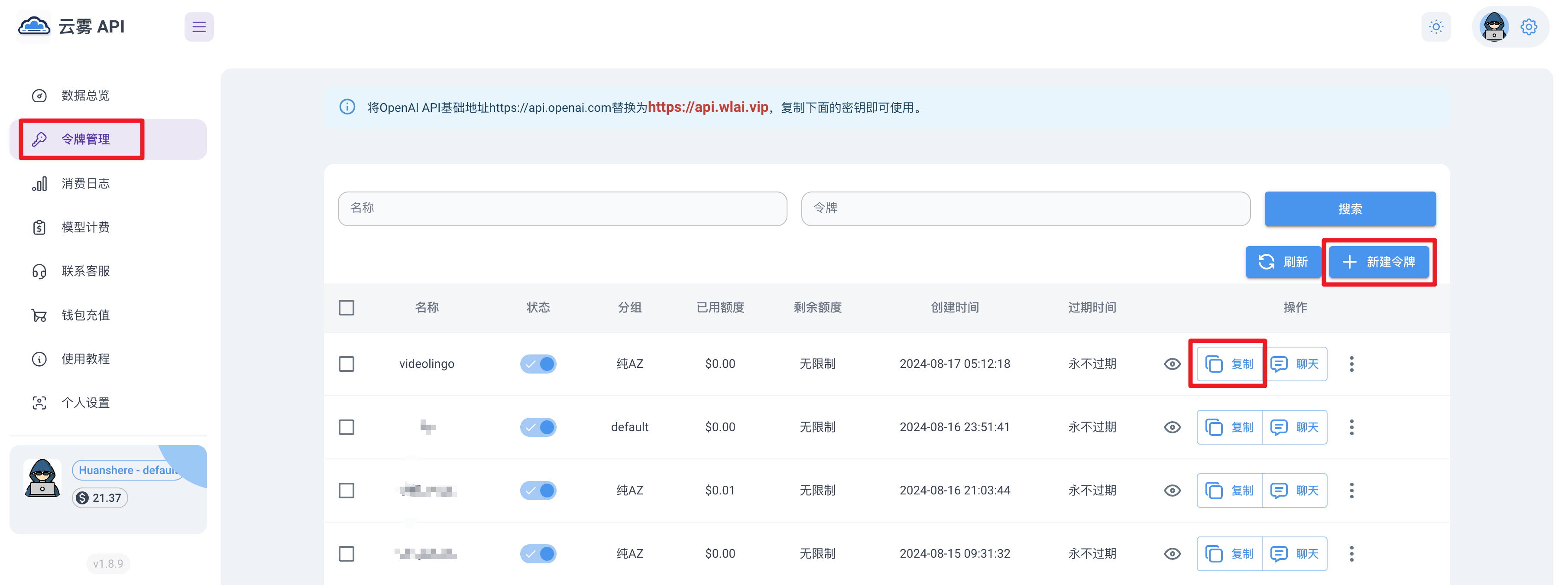Tick the checkbox for the $0.01 row

(x=347, y=491)
